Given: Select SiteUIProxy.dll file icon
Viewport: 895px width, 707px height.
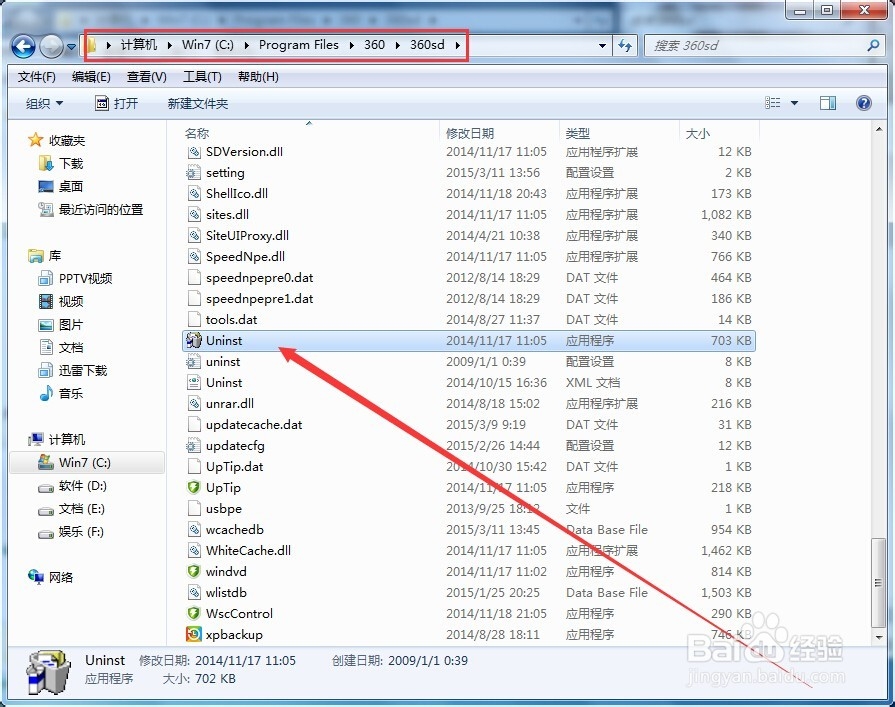Looking at the screenshot, I should [x=194, y=236].
